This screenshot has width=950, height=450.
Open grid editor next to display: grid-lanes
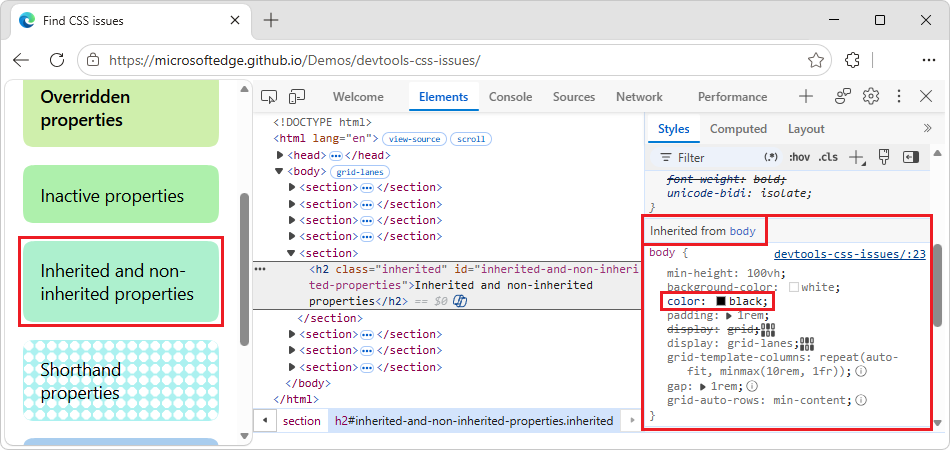point(807,344)
